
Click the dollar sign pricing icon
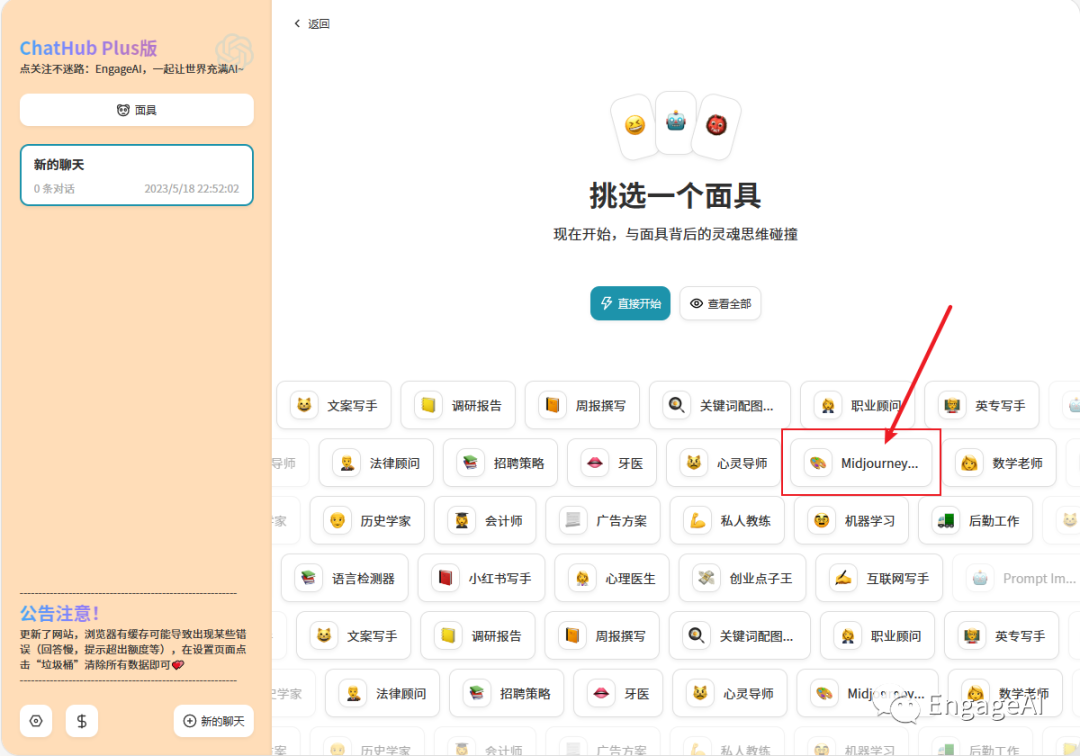(81, 721)
